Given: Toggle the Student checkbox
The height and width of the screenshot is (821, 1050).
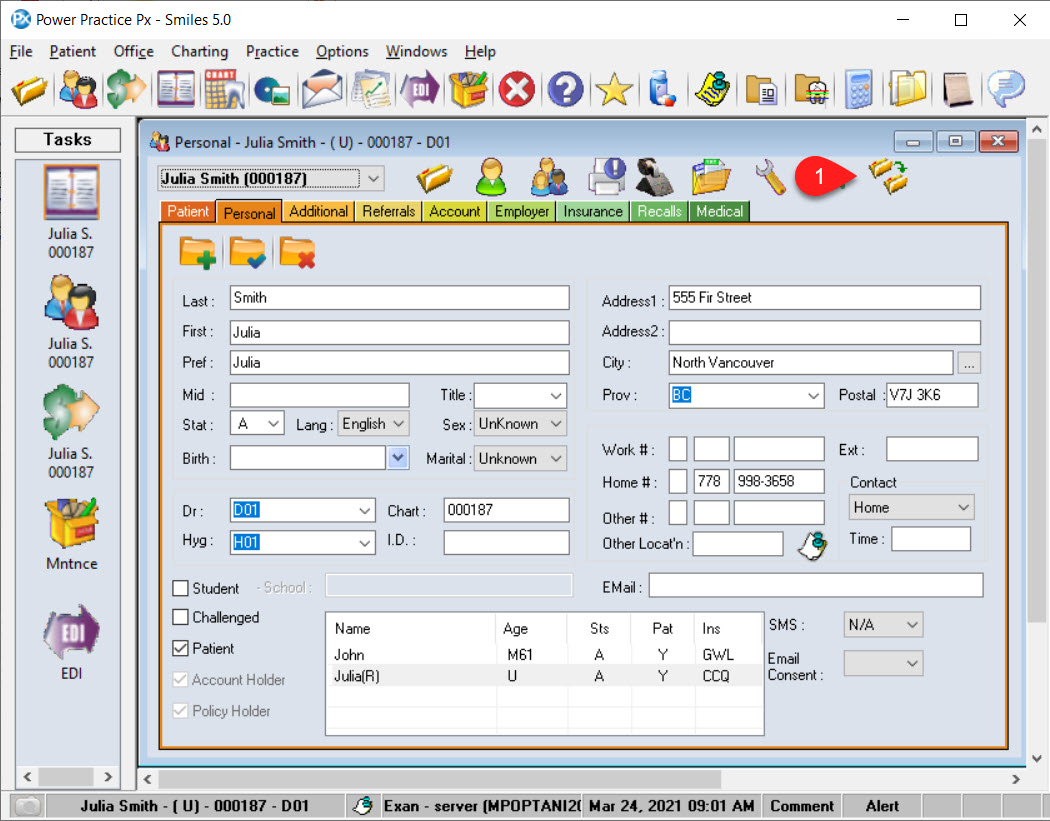Looking at the screenshot, I should 180,588.
